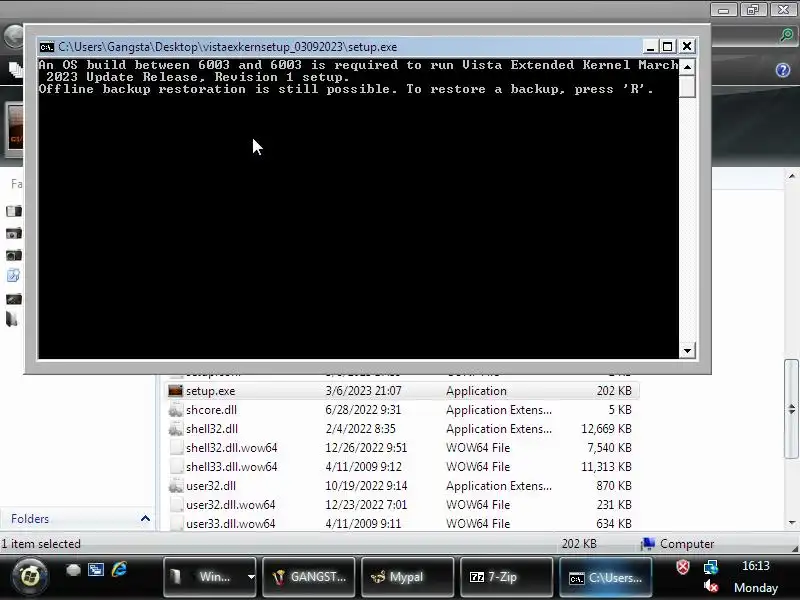800x600 pixels.
Task: Select the setup.exe file icon
Action: point(176,391)
